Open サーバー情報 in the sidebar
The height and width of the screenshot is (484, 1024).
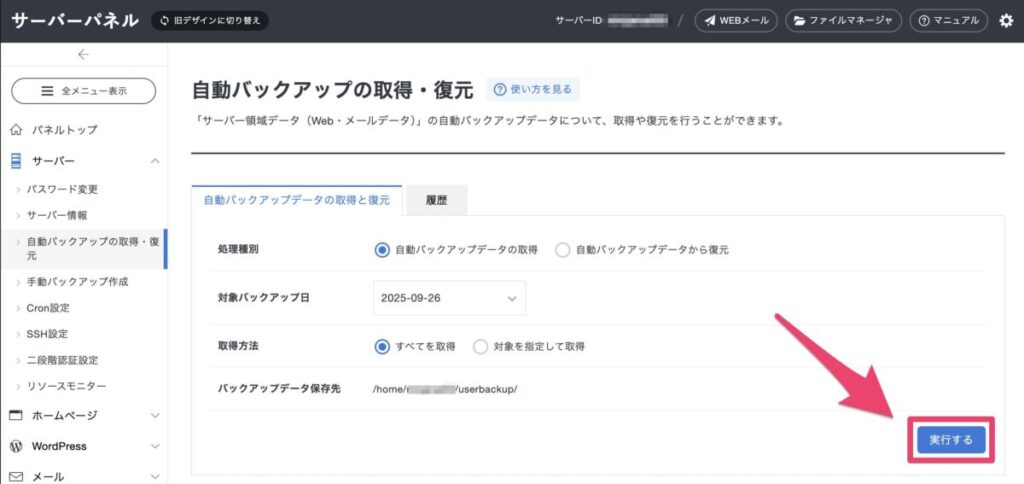point(57,216)
